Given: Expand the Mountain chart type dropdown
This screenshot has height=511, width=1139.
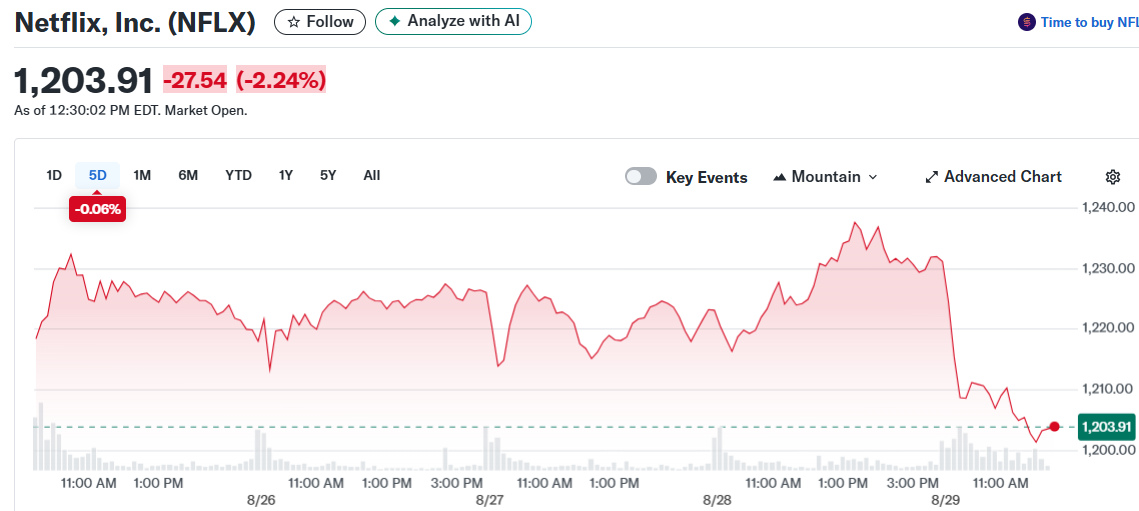Looking at the screenshot, I should click(x=825, y=177).
